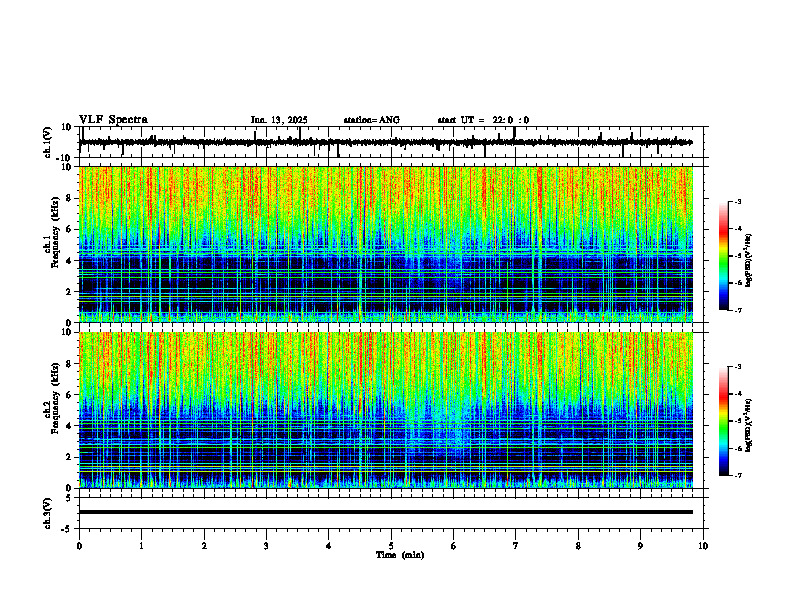
Task: Click the "4" kHz tick label on ch.2 spectrogram
Action: pos(69,426)
